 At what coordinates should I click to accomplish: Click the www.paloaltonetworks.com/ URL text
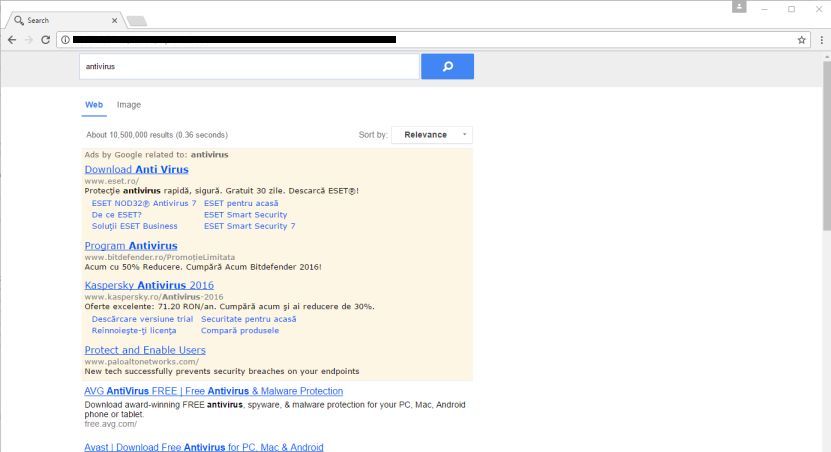click(x=142, y=361)
